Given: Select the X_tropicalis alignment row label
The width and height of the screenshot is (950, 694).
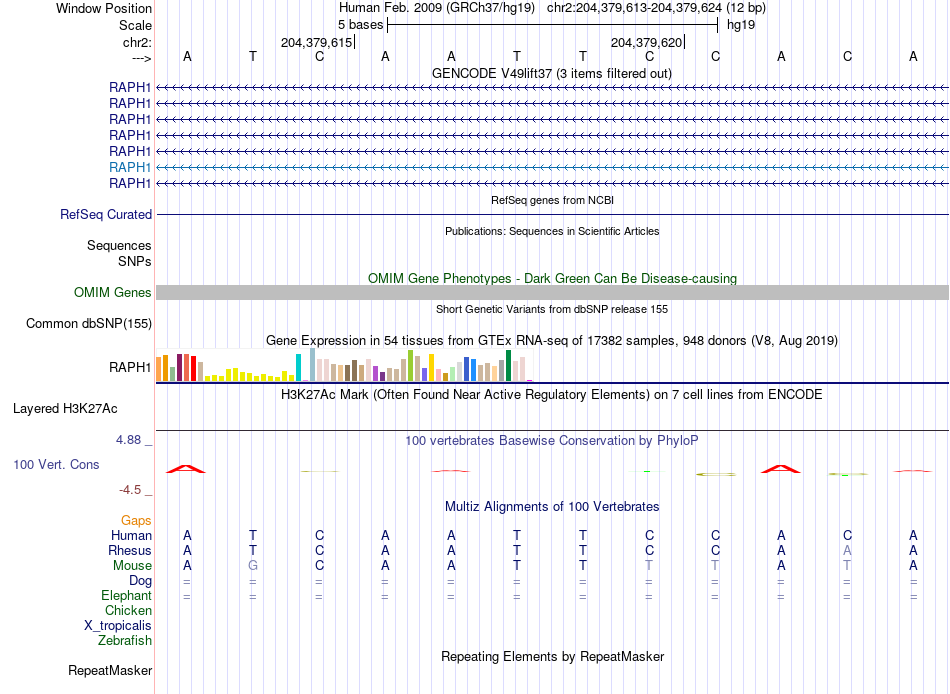Looking at the screenshot, I should coord(118,626).
